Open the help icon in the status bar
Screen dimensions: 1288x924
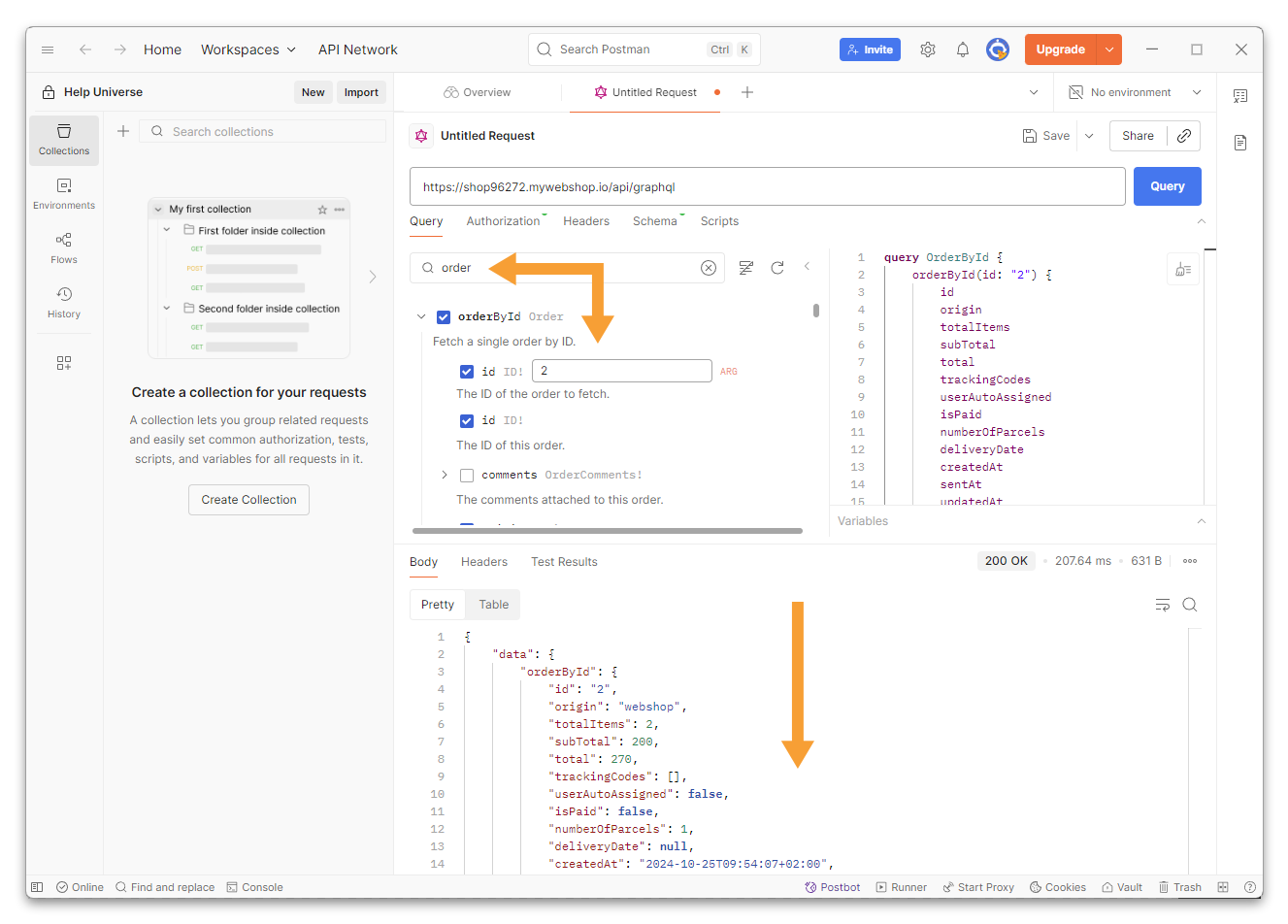[1251, 887]
